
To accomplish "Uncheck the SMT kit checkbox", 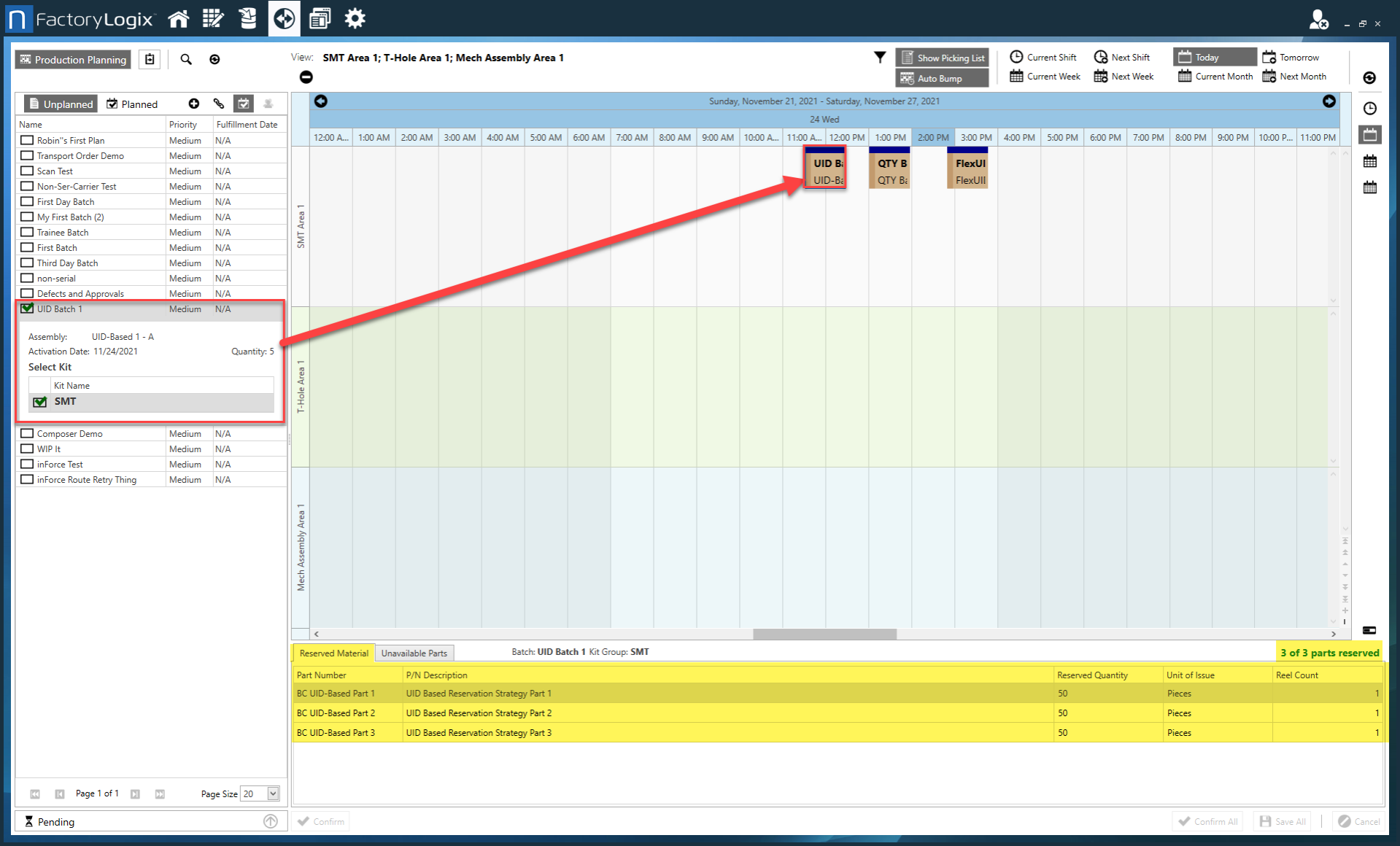I will pos(39,401).
